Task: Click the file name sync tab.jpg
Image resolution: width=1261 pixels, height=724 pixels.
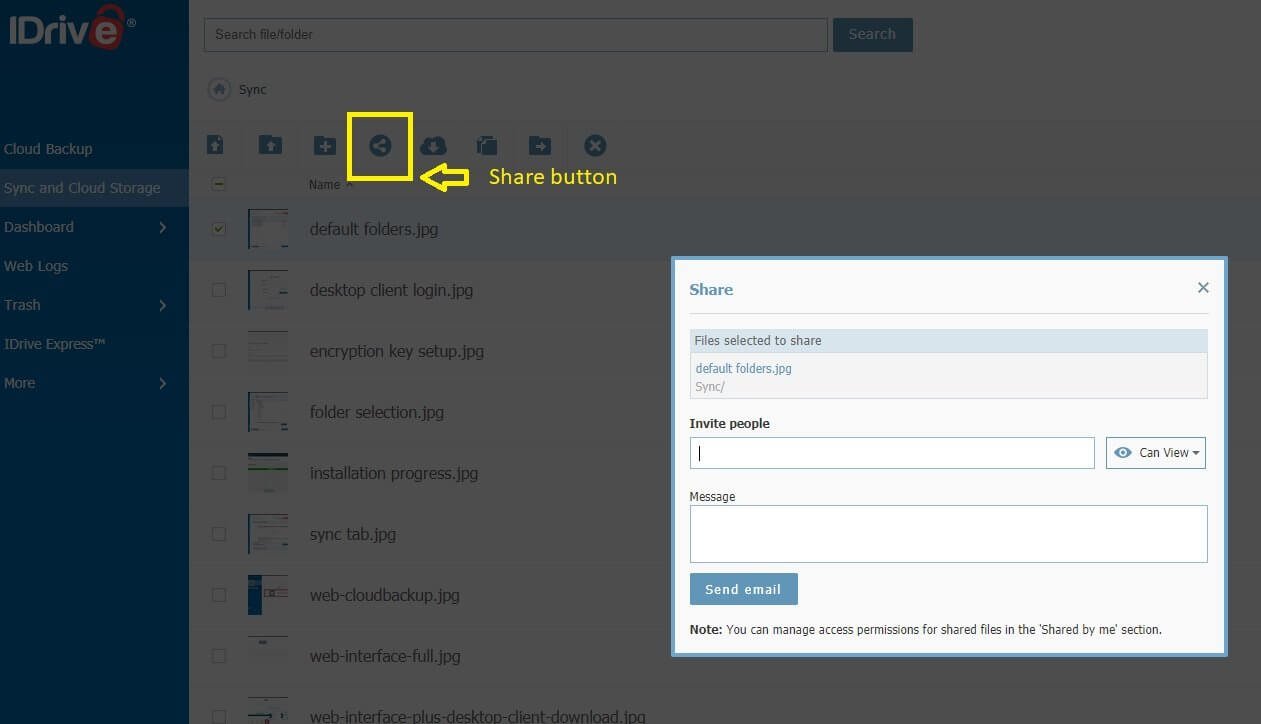Action: pyautogui.click(x=353, y=534)
